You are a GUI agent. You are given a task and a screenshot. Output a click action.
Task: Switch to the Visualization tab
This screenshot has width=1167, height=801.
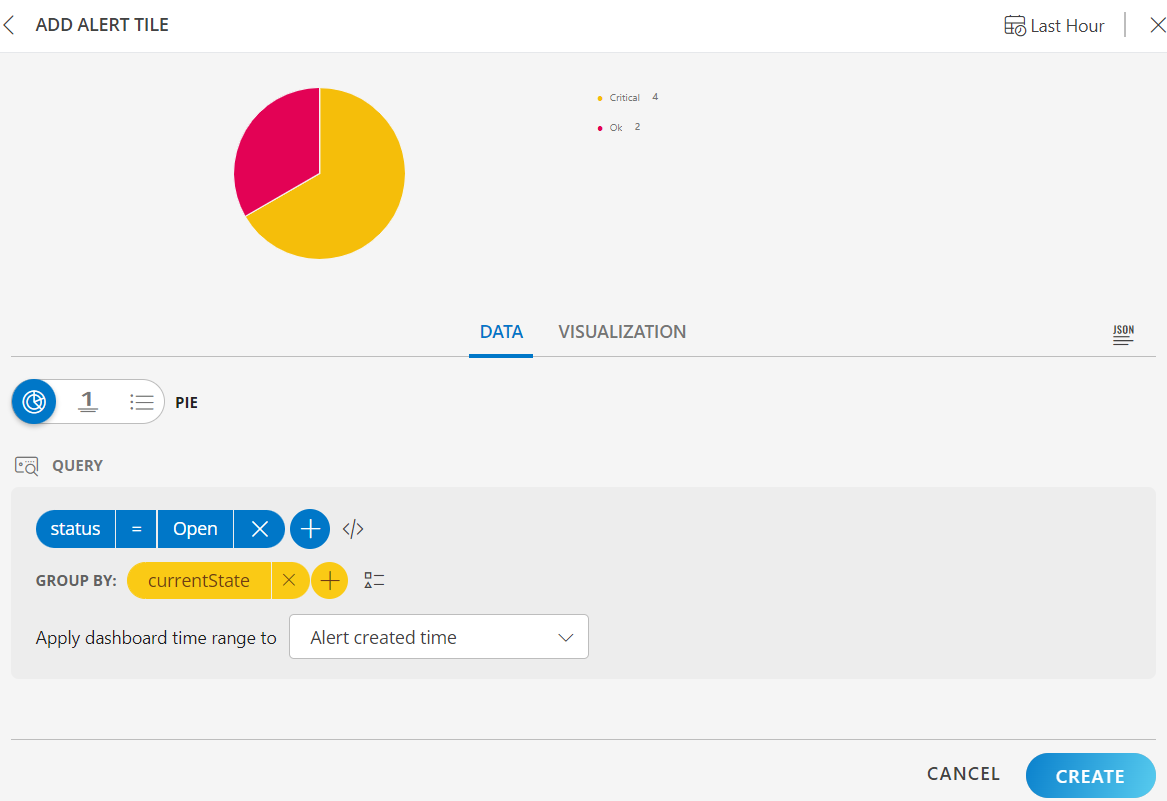click(621, 332)
